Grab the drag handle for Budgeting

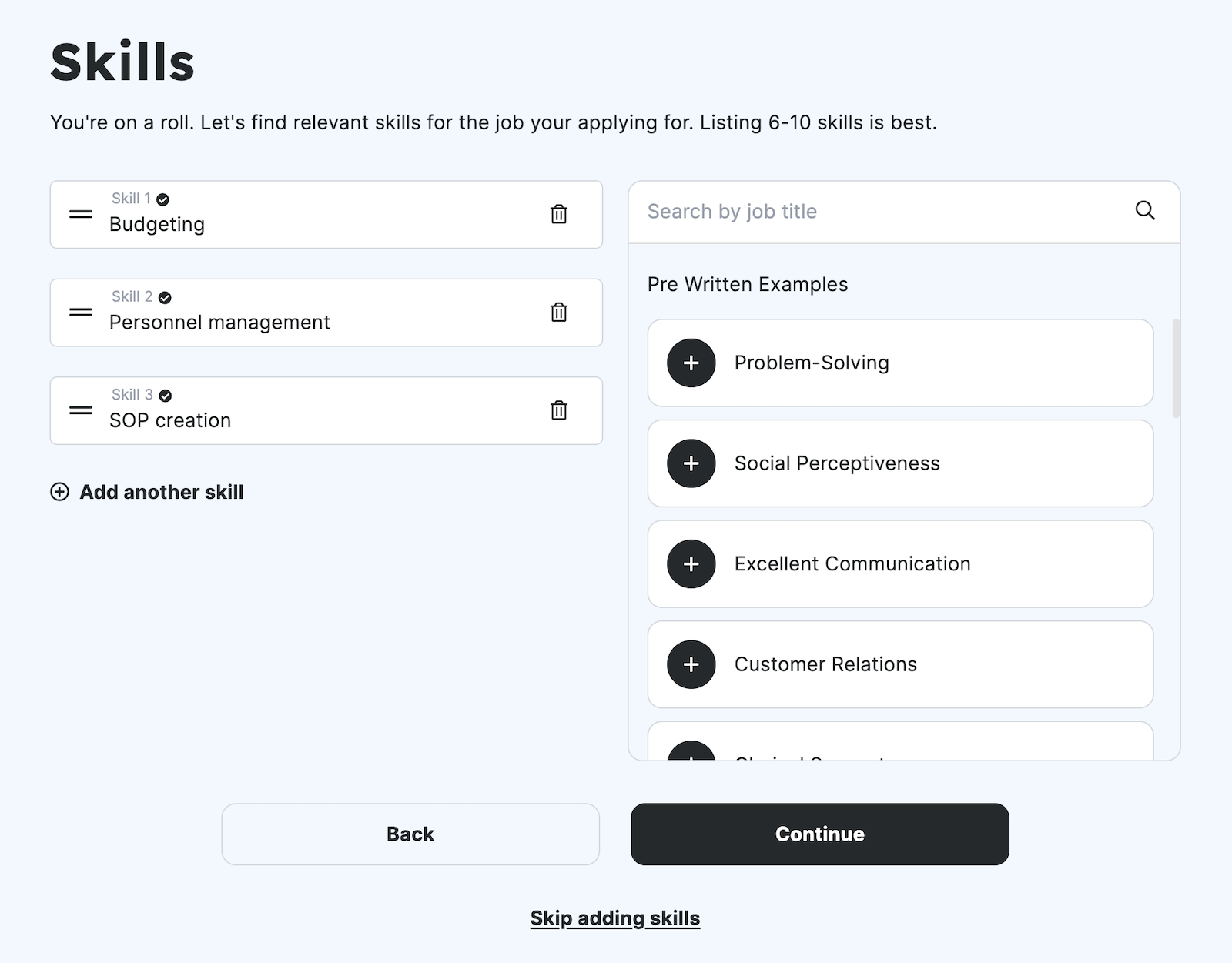click(79, 215)
